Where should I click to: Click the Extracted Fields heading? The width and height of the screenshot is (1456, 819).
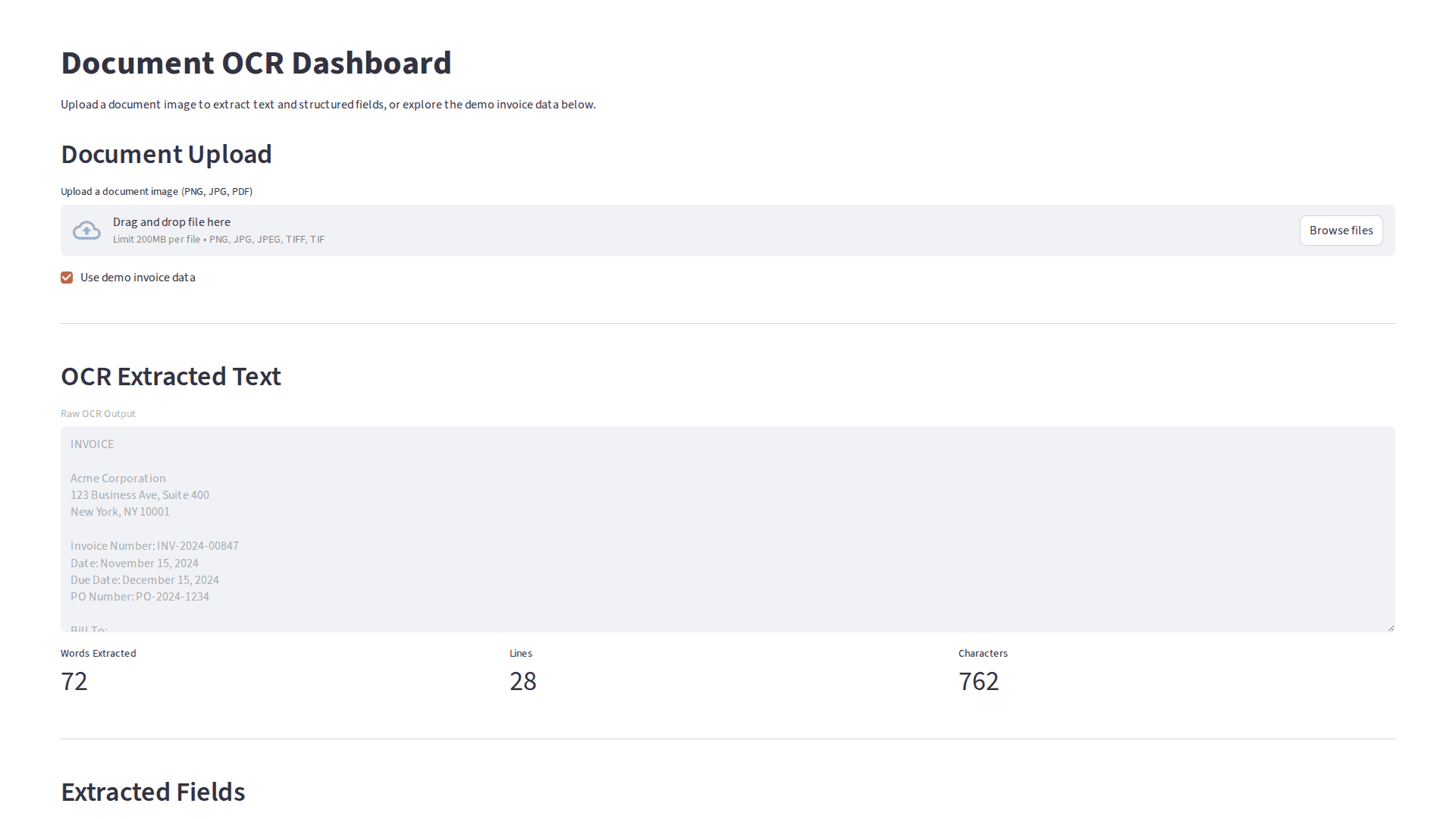pos(152,792)
